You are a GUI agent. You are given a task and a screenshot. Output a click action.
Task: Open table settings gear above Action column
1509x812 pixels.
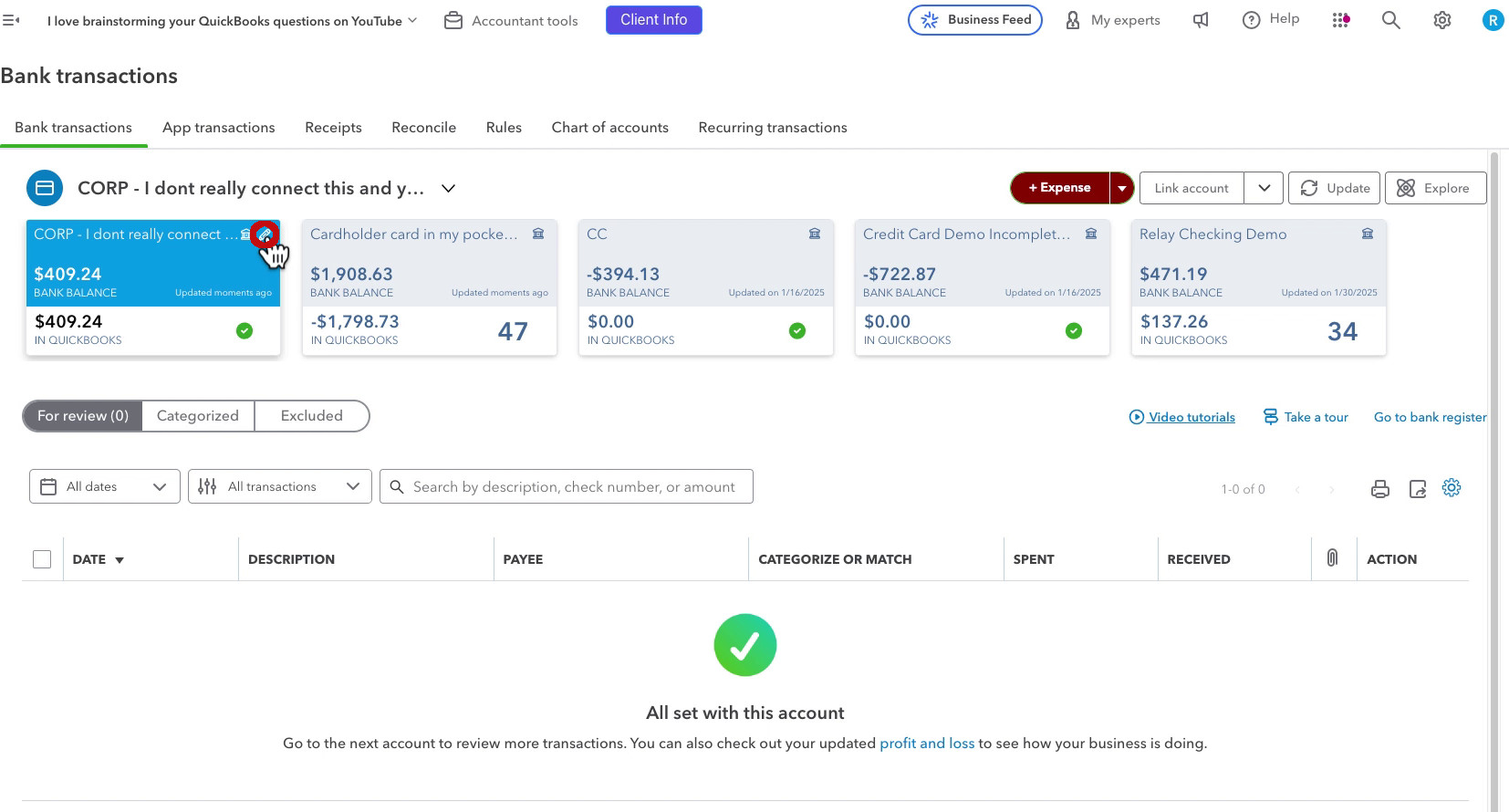pos(1452,488)
